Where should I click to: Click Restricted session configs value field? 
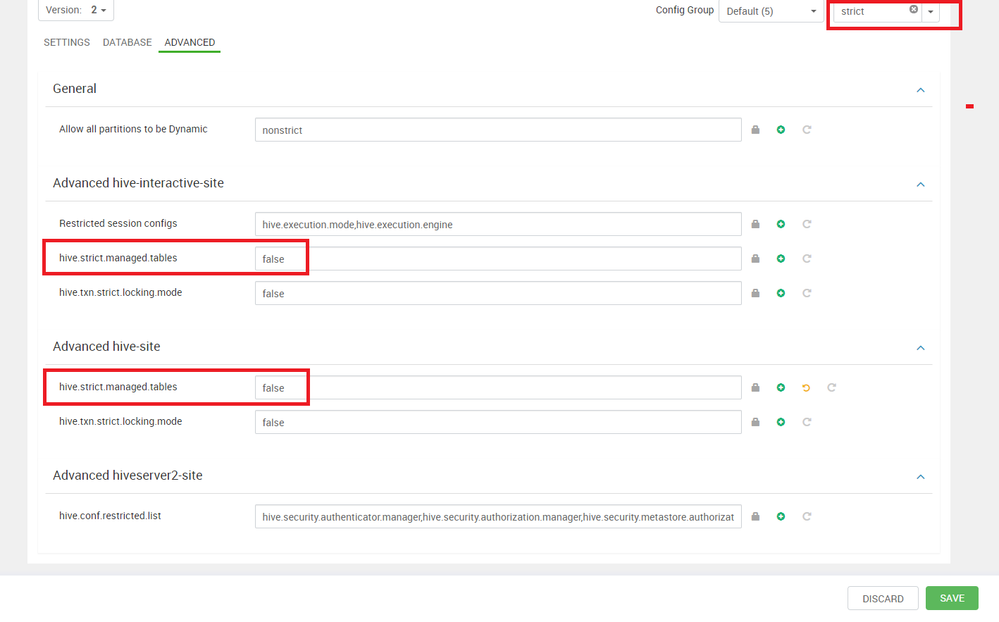click(x=498, y=224)
